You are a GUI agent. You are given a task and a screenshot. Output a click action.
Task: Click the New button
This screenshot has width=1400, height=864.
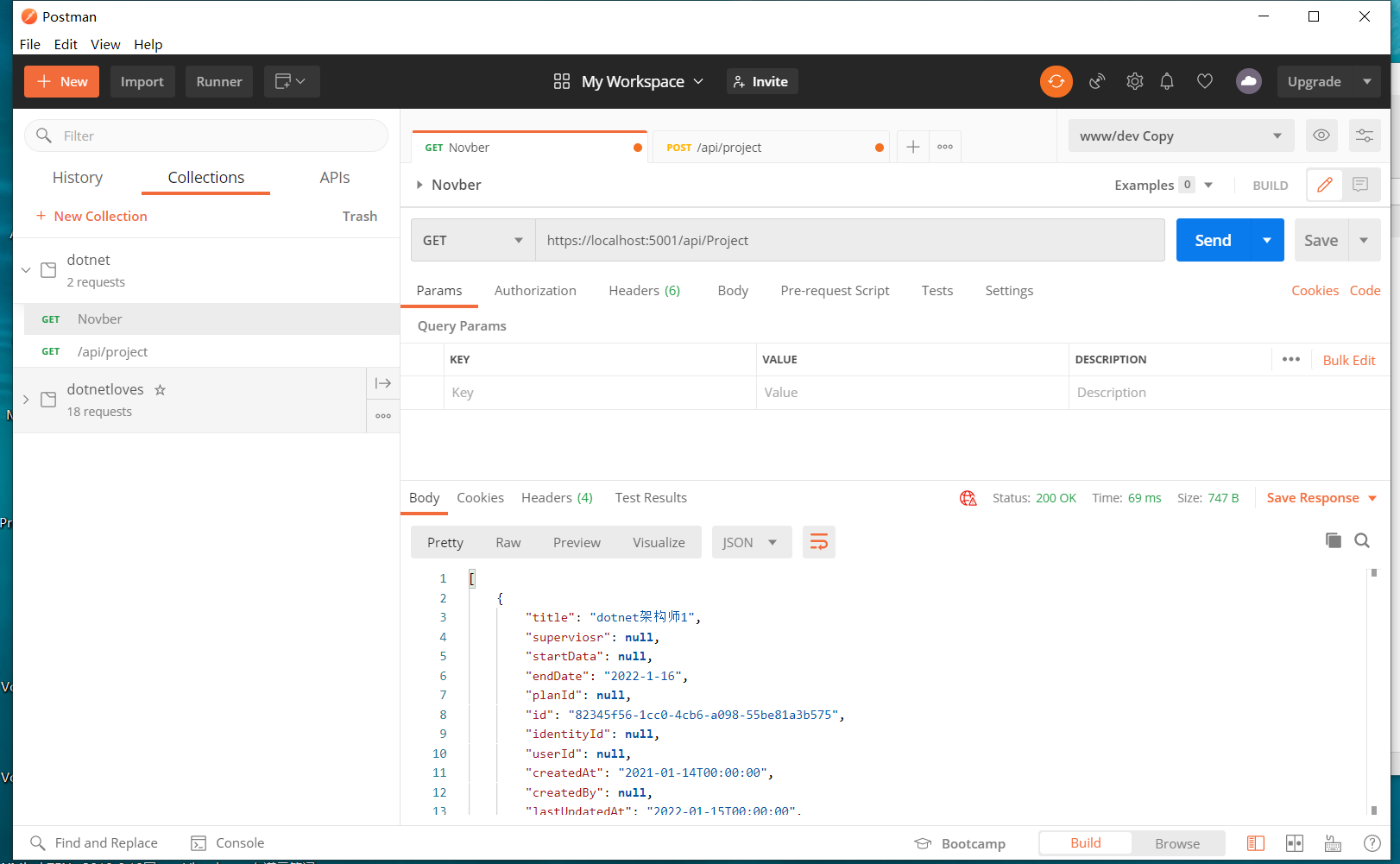coord(61,81)
